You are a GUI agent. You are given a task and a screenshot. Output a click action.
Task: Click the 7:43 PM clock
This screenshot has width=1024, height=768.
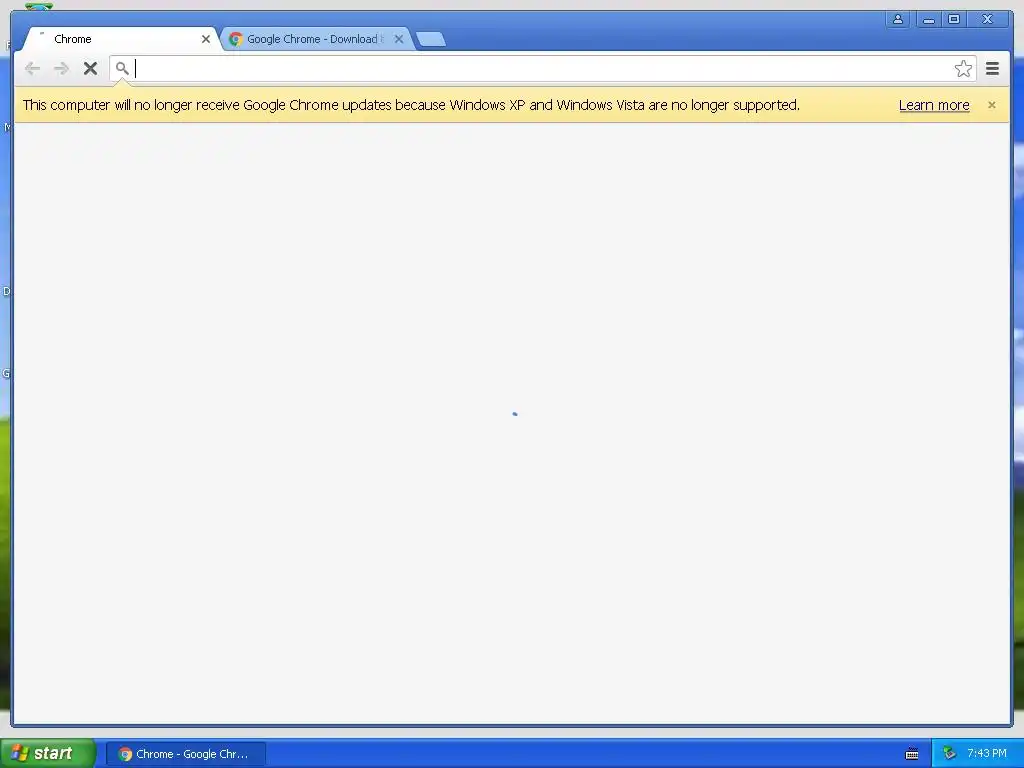(987, 754)
